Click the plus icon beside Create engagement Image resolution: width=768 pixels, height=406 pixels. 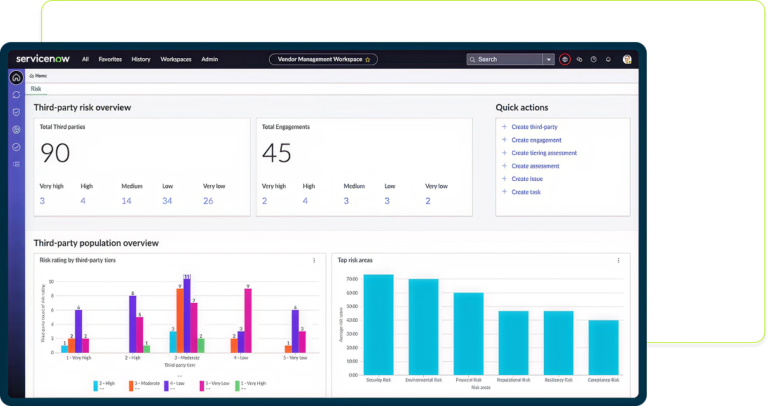click(504, 140)
